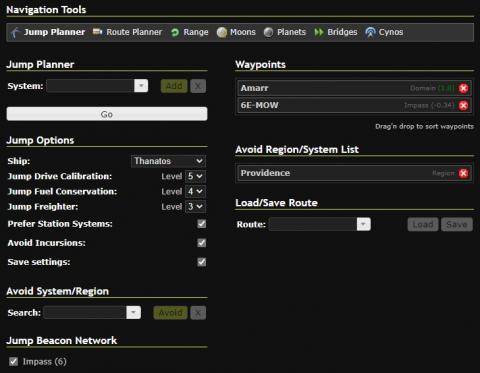Viewport: 480px width, 373px height.
Task: Click the Moons icon
Action: (222, 32)
